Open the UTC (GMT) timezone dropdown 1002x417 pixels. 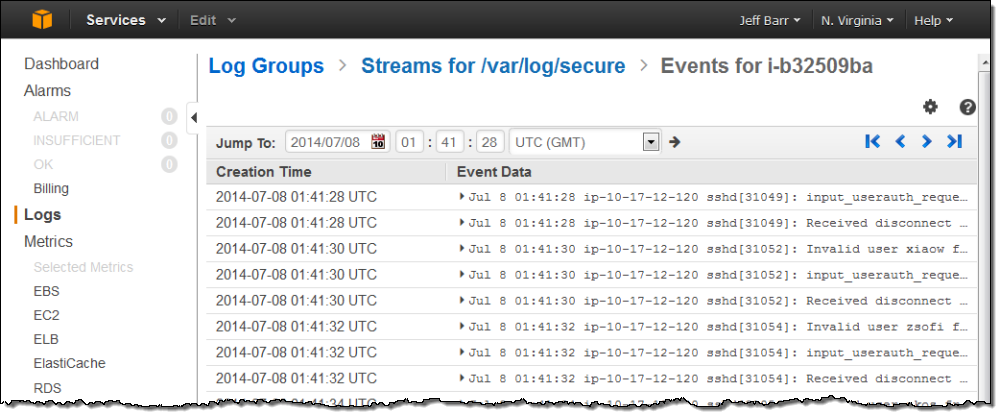point(651,142)
